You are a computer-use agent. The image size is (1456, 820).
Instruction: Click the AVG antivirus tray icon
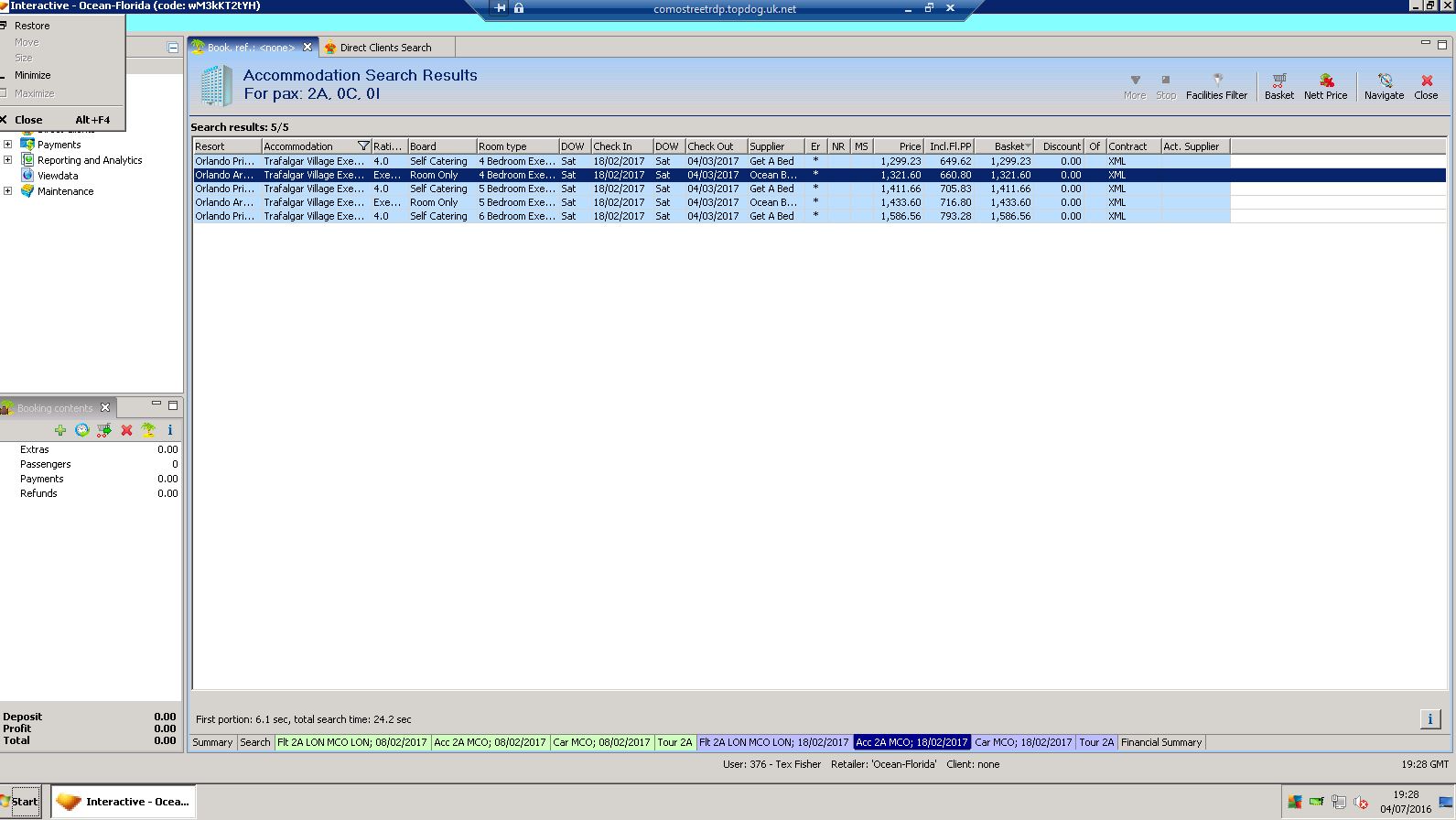(1295, 803)
